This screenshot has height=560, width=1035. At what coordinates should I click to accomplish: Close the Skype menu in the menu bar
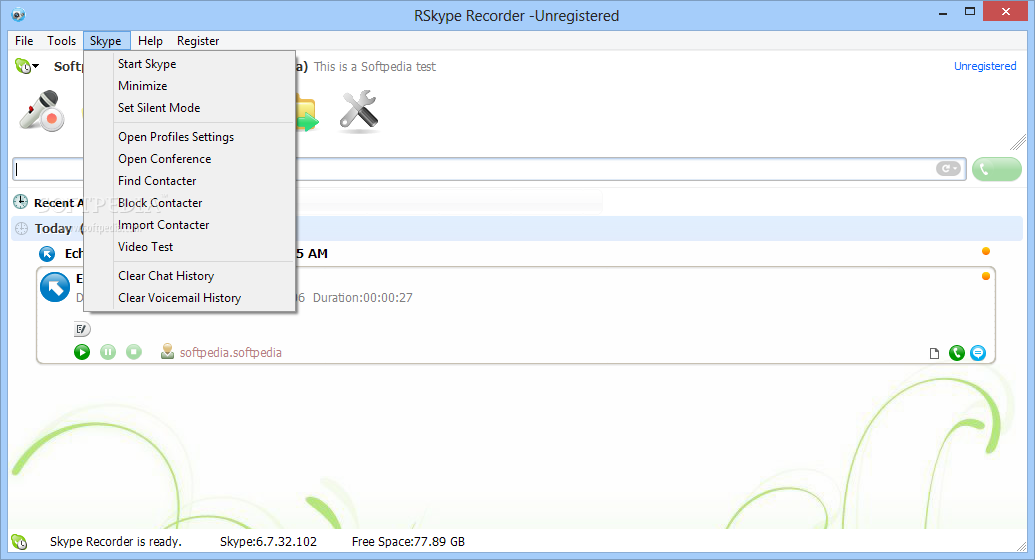pyautogui.click(x=106, y=41)
